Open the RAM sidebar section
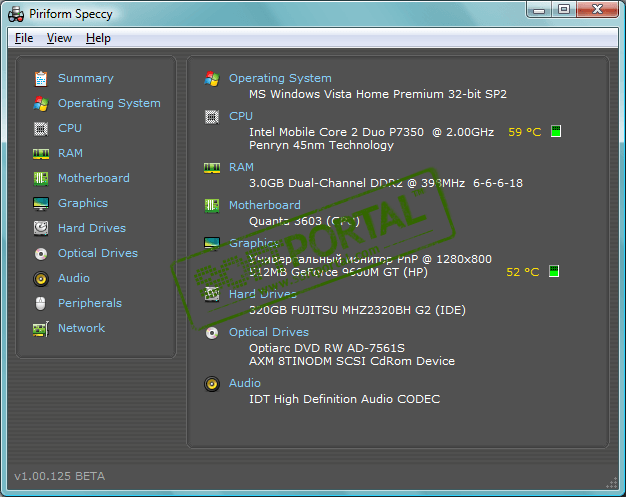This screenshot has height=497, width=626. [70, 153]
